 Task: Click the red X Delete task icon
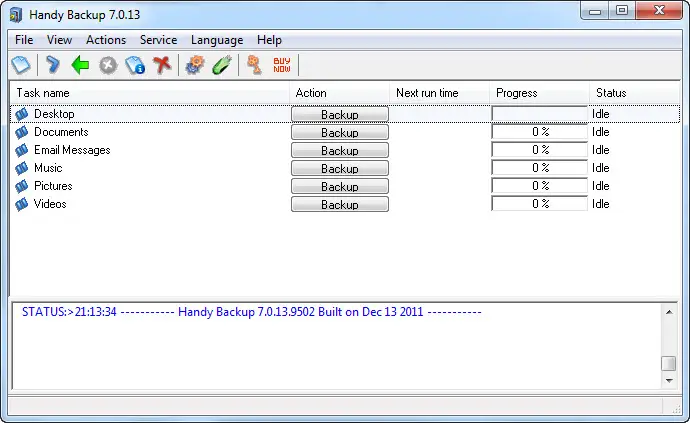click(x=162, y=65)
